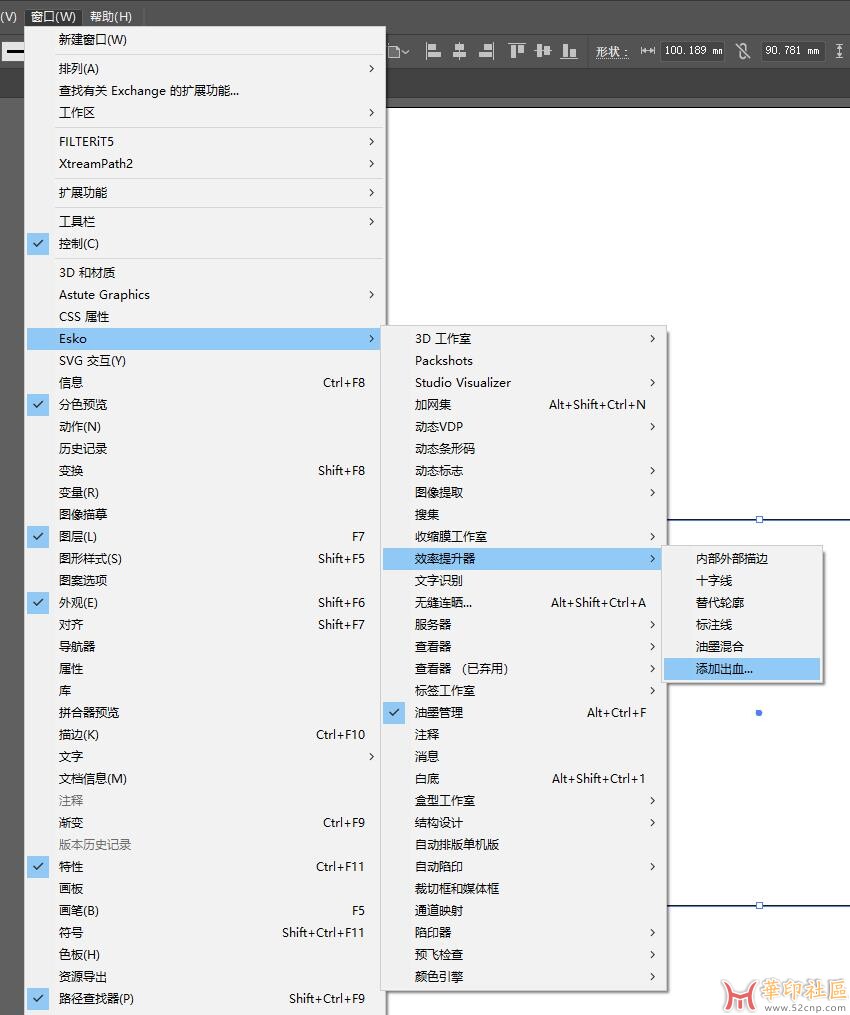
Task: Expand the 工具栏 submenu
Action: coord(206,222)
